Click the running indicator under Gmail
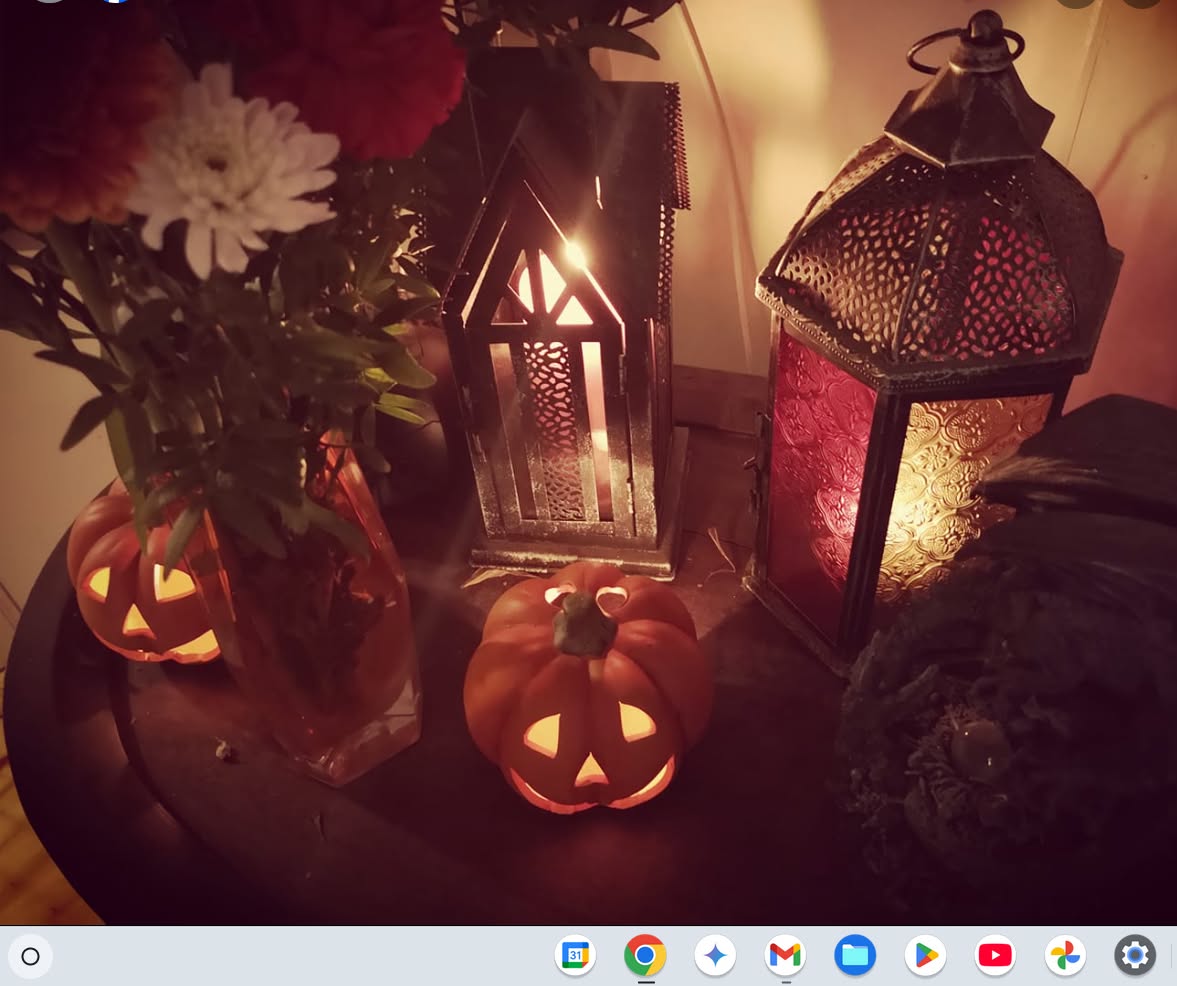 [785, 982]
